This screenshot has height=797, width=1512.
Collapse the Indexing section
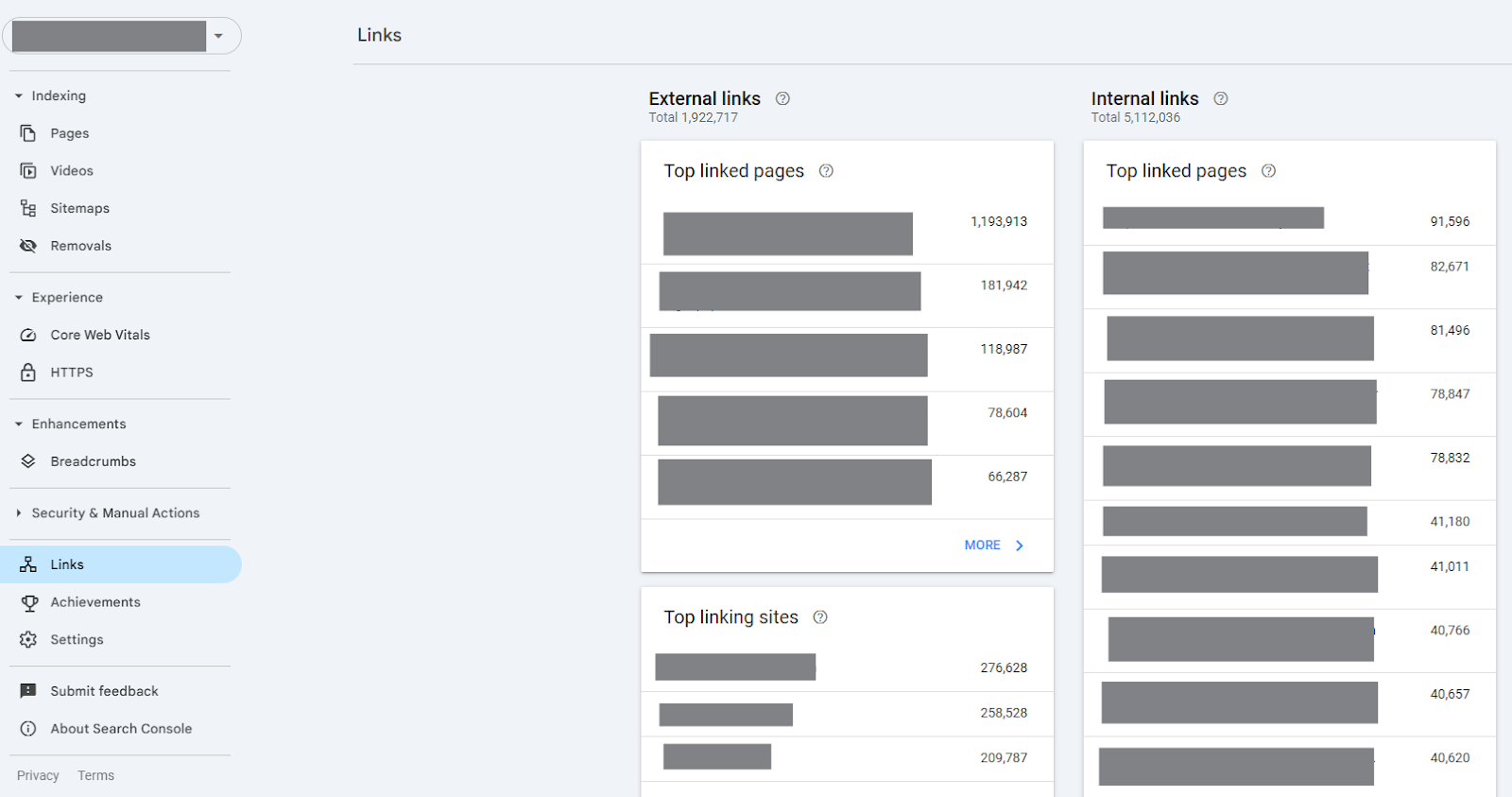[19, 96]
